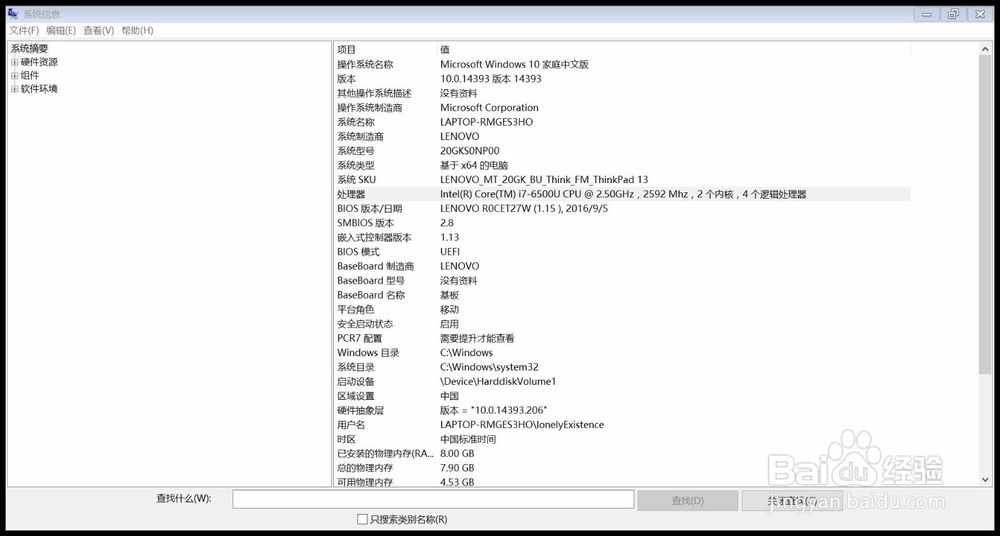This screenshot has height=536, width=1000.
Task: Restore down the 系统信息 window
Action: point(953,14)
